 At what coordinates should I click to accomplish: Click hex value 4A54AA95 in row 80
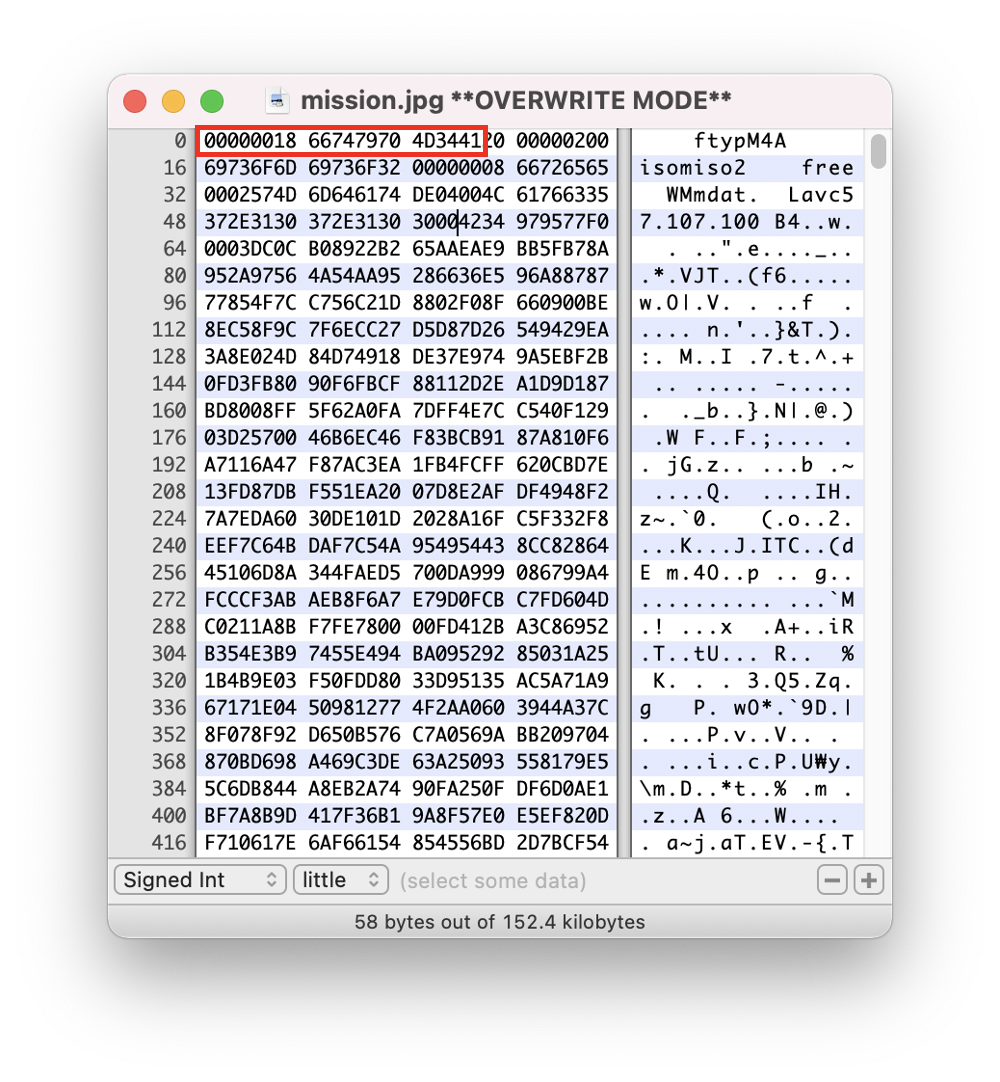tap(354, 275)
